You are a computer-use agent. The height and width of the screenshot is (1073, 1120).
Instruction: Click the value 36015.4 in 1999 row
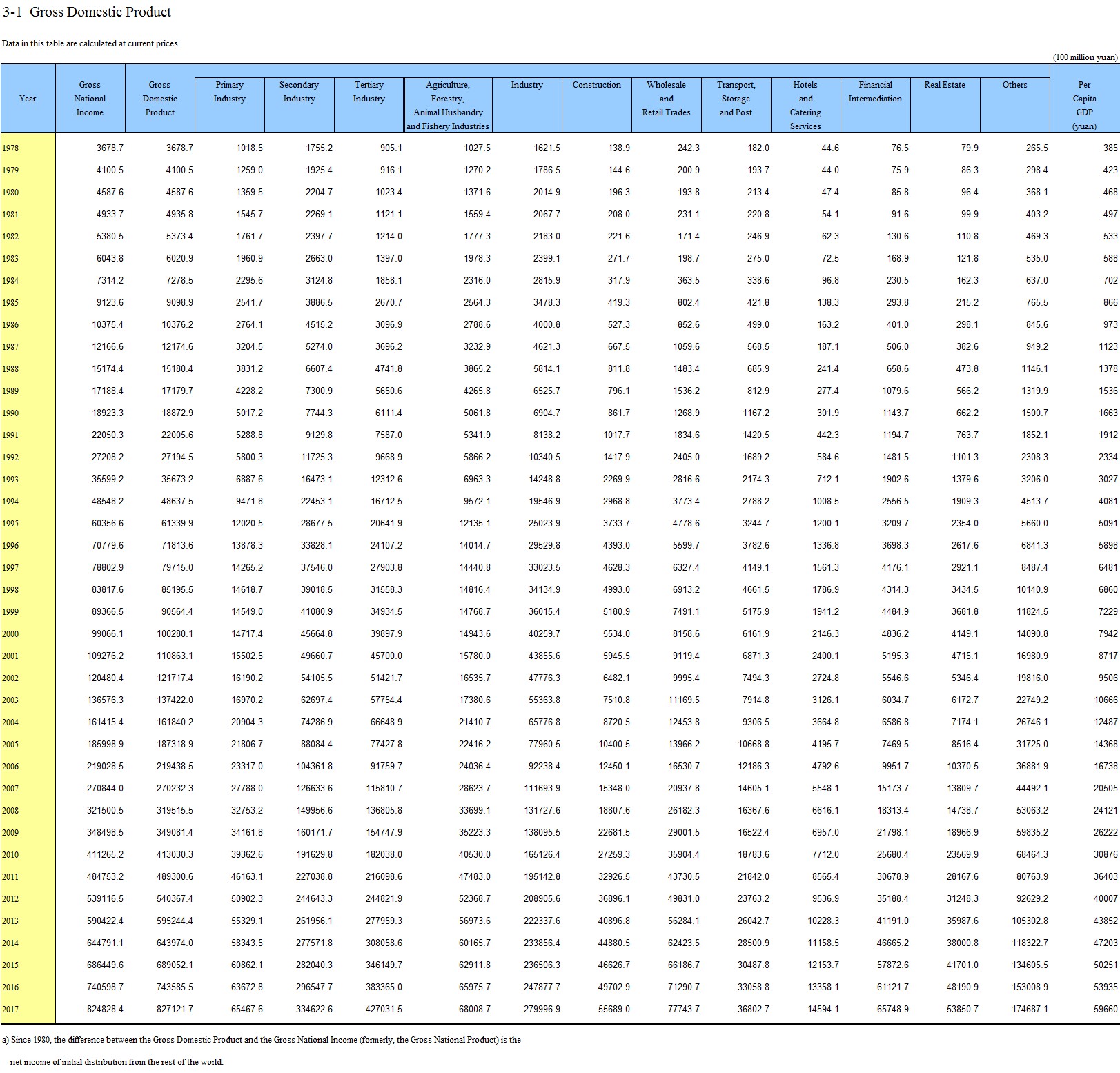tap(544, 612)
